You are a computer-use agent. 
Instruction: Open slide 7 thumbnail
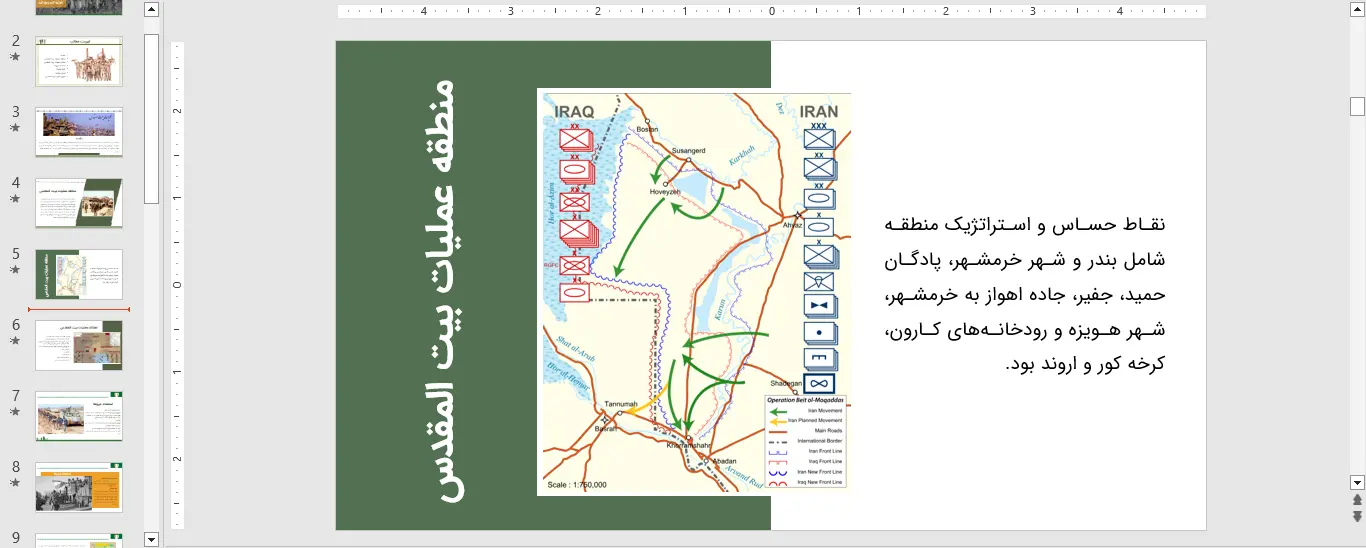pos(79,417)
